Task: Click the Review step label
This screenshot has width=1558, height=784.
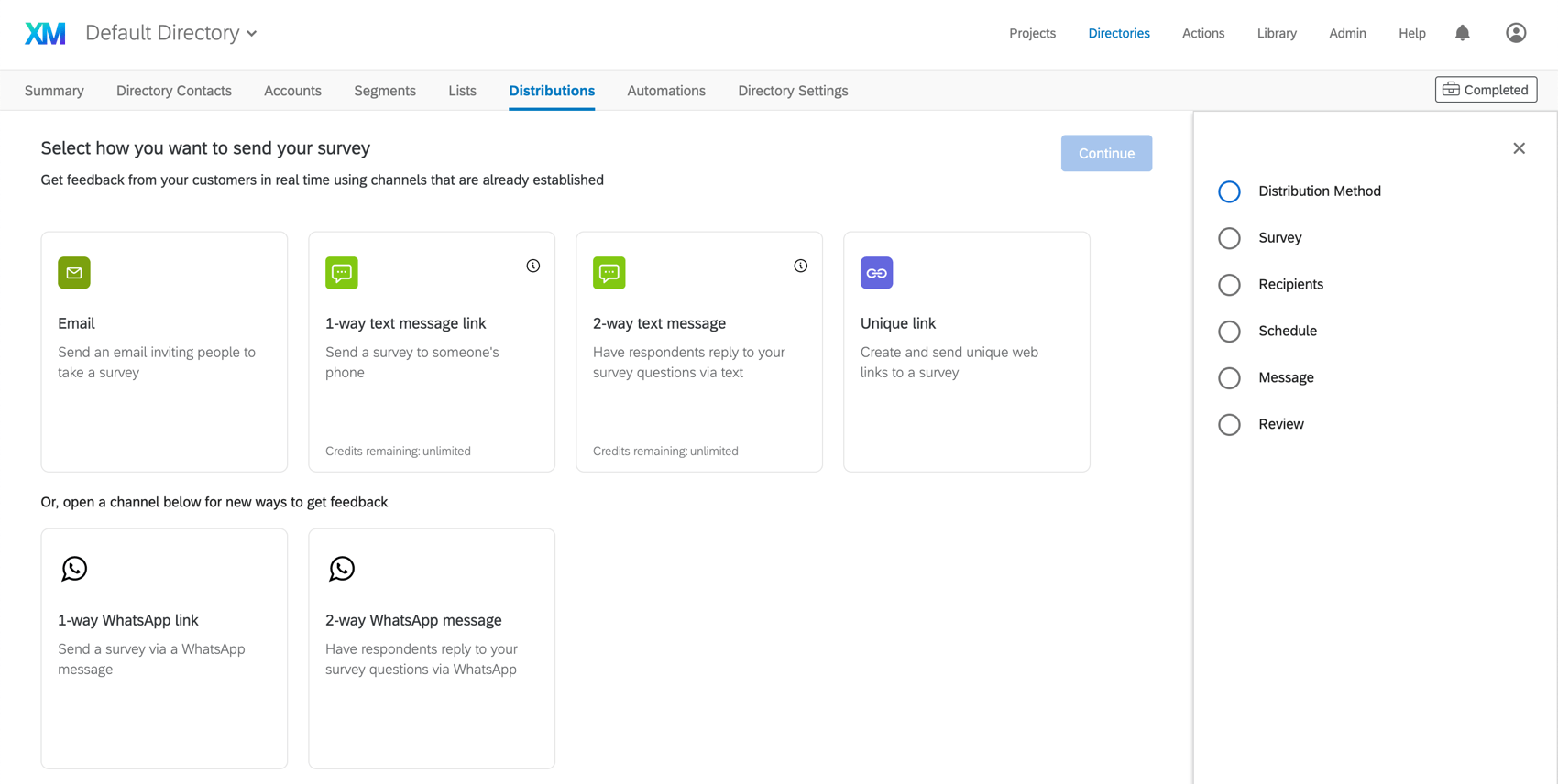Action: point(1280,425)
